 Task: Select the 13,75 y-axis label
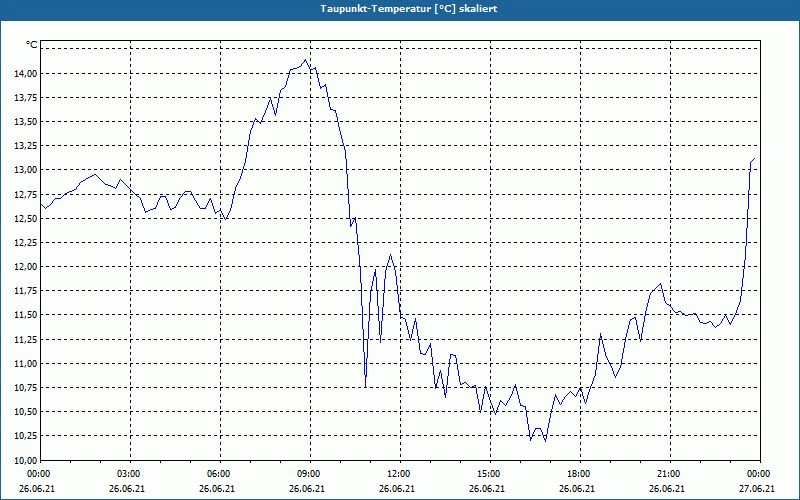24,97
